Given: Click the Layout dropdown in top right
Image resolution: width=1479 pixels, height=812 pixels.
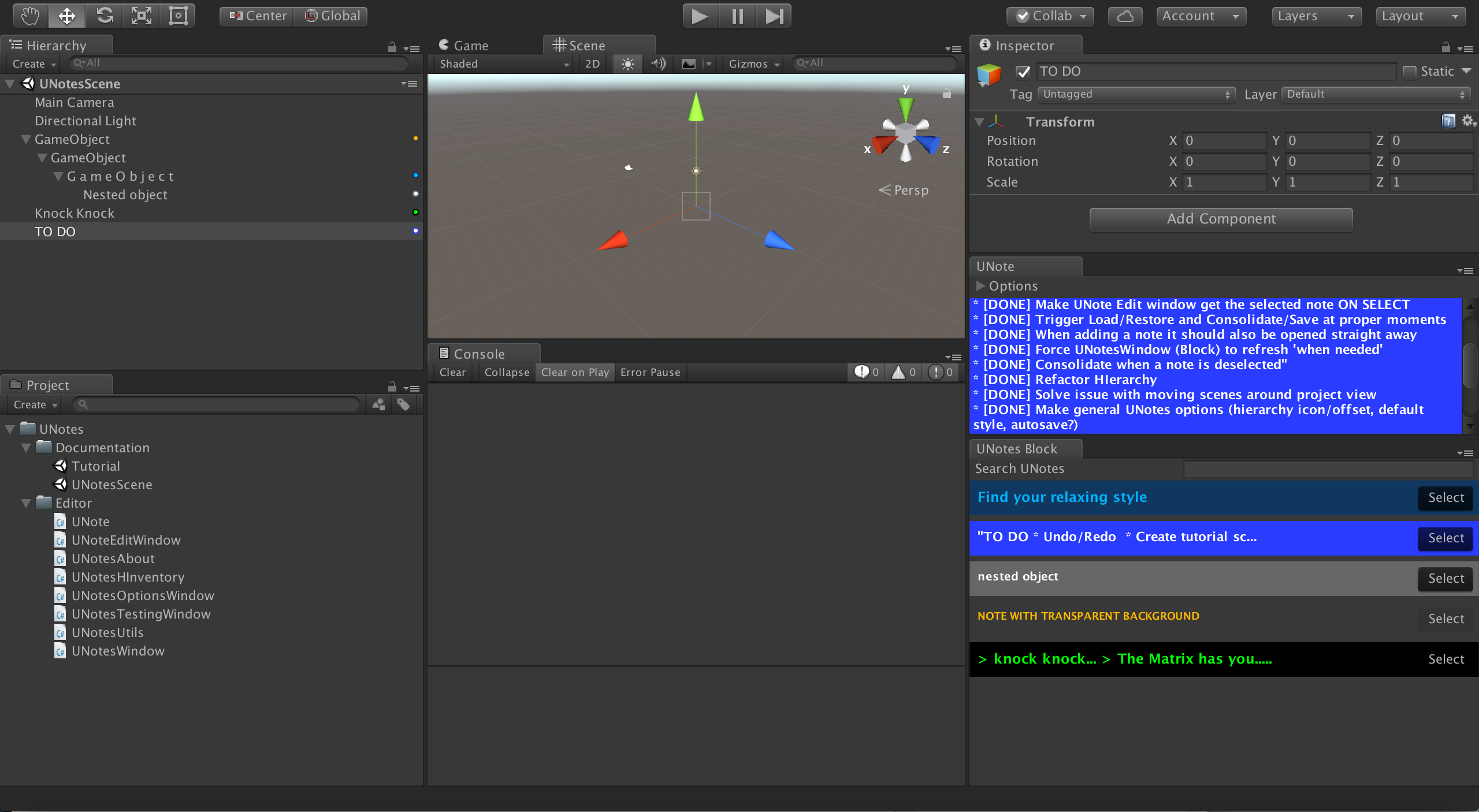Looking at the screenshot, I should (x=1421, y=15).
